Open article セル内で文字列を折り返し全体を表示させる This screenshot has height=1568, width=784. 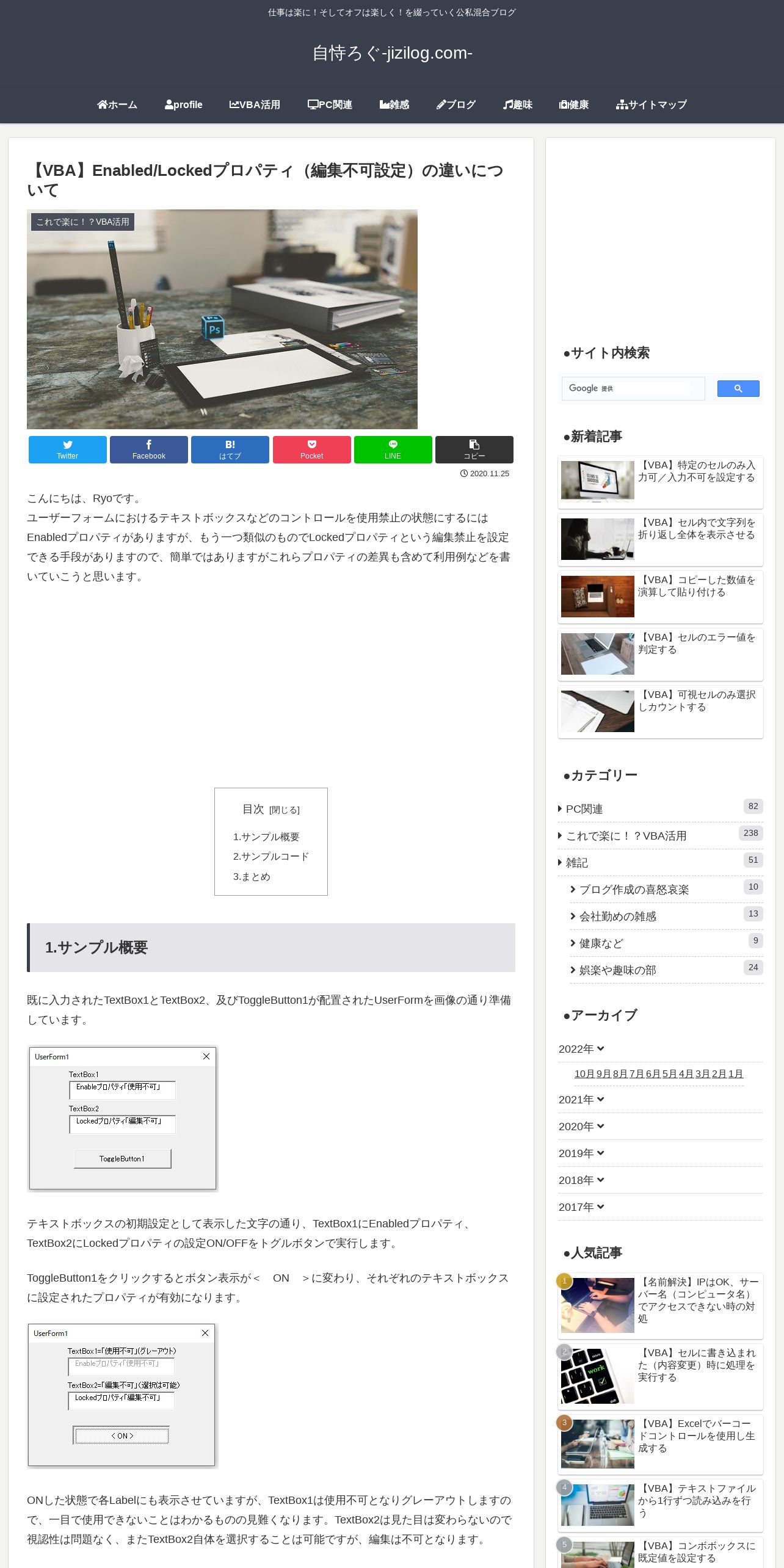click(661, 540)
